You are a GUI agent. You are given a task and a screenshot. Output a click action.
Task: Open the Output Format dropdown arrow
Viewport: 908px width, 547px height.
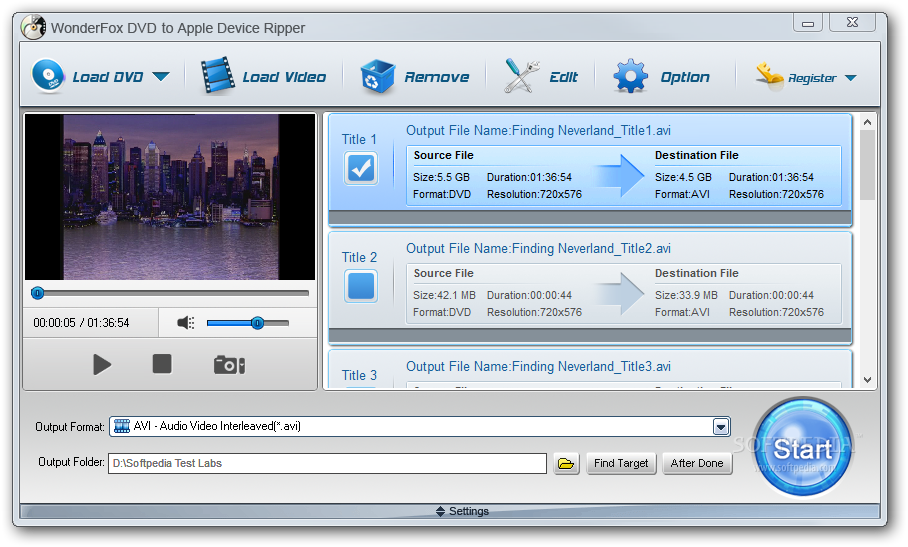point(720,427)
